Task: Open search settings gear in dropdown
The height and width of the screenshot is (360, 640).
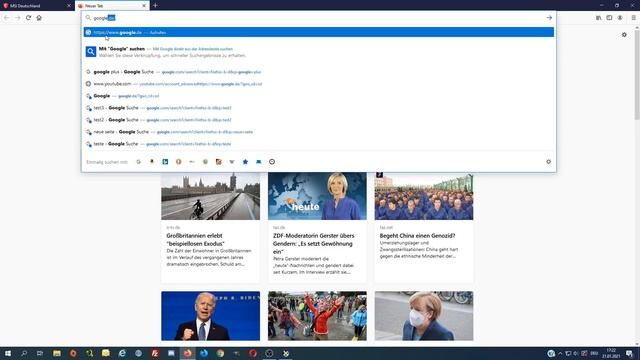Action: pos(549,162)
